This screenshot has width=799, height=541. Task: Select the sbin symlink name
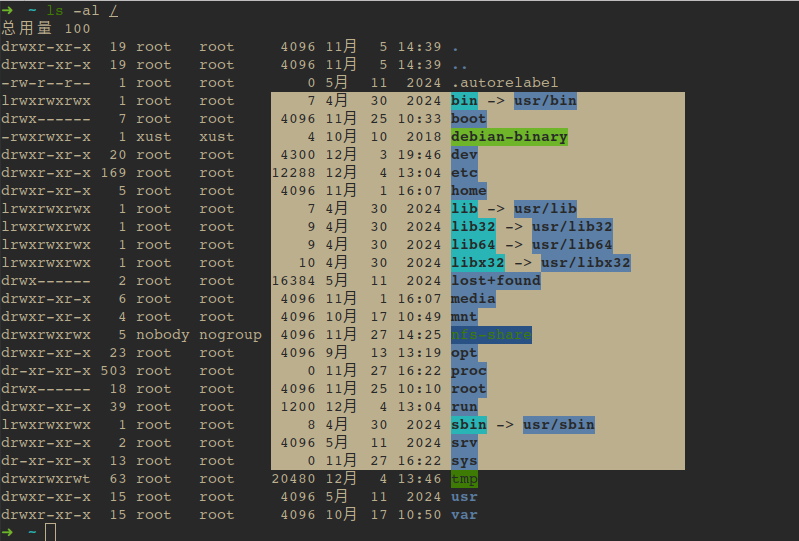pyautogui.click(x=469, y=425)
